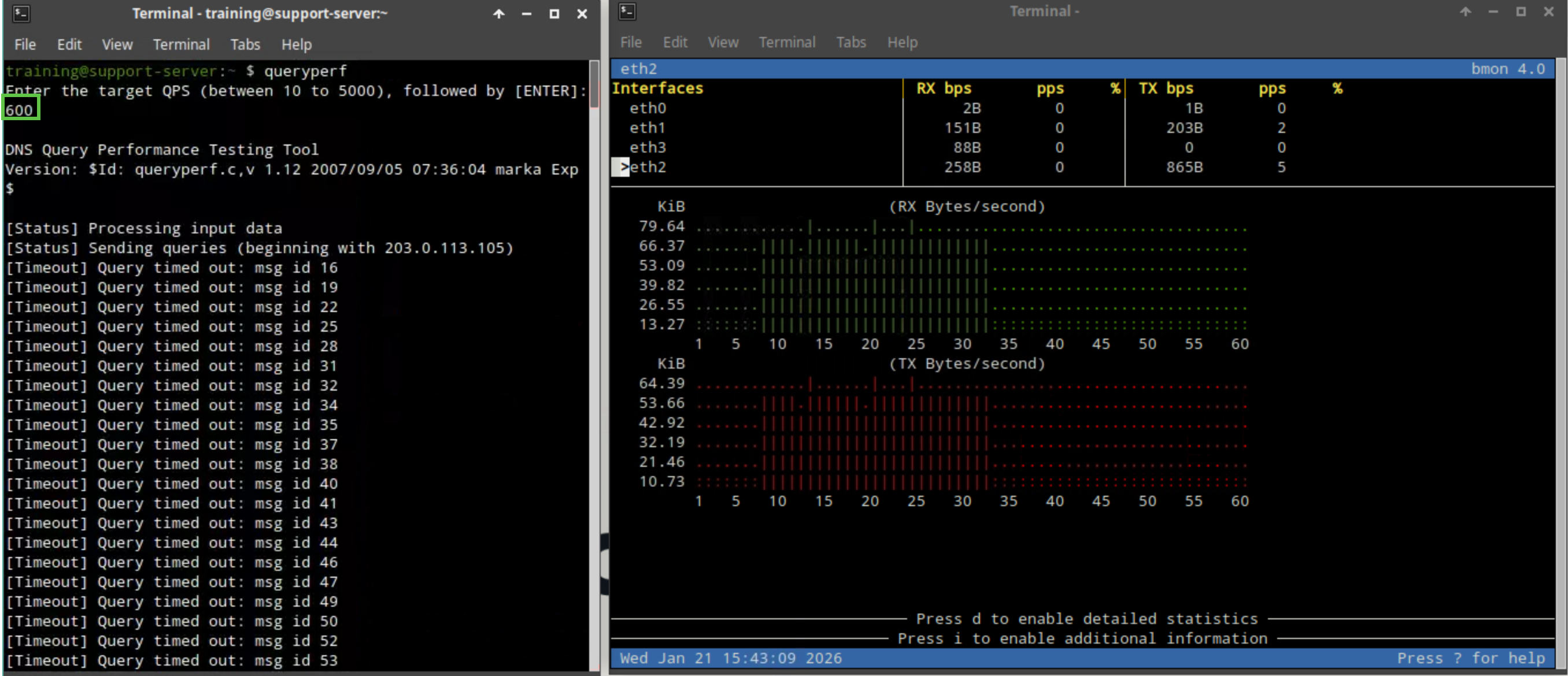
Task: Maximize the right bmon terminal window
Action: click(1521, 12)
